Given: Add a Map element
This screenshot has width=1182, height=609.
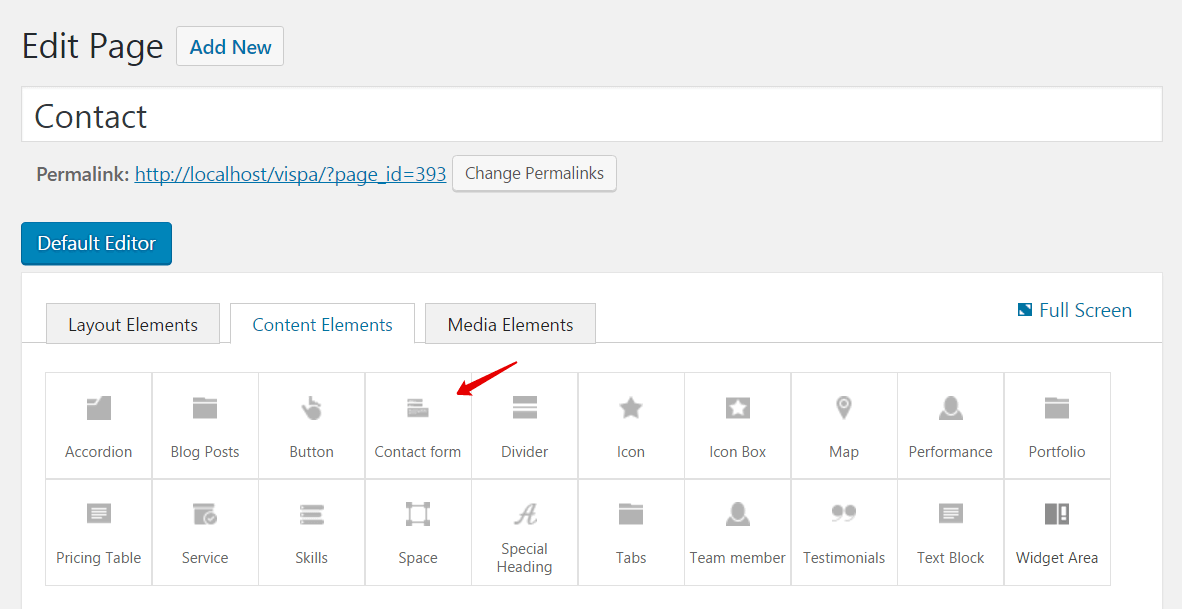Looking at the screenshot, I should pos(844,425).
